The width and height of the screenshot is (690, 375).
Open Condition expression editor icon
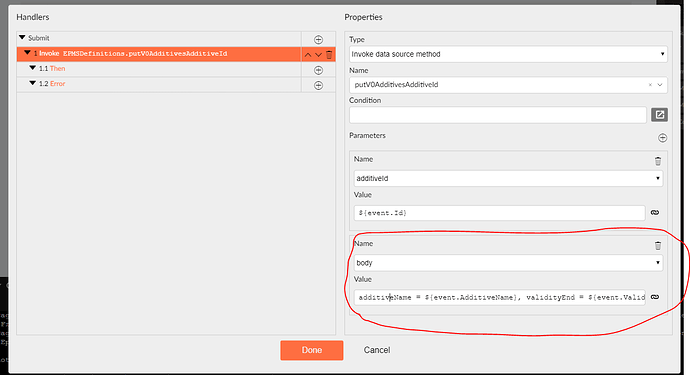coord(659,115)
